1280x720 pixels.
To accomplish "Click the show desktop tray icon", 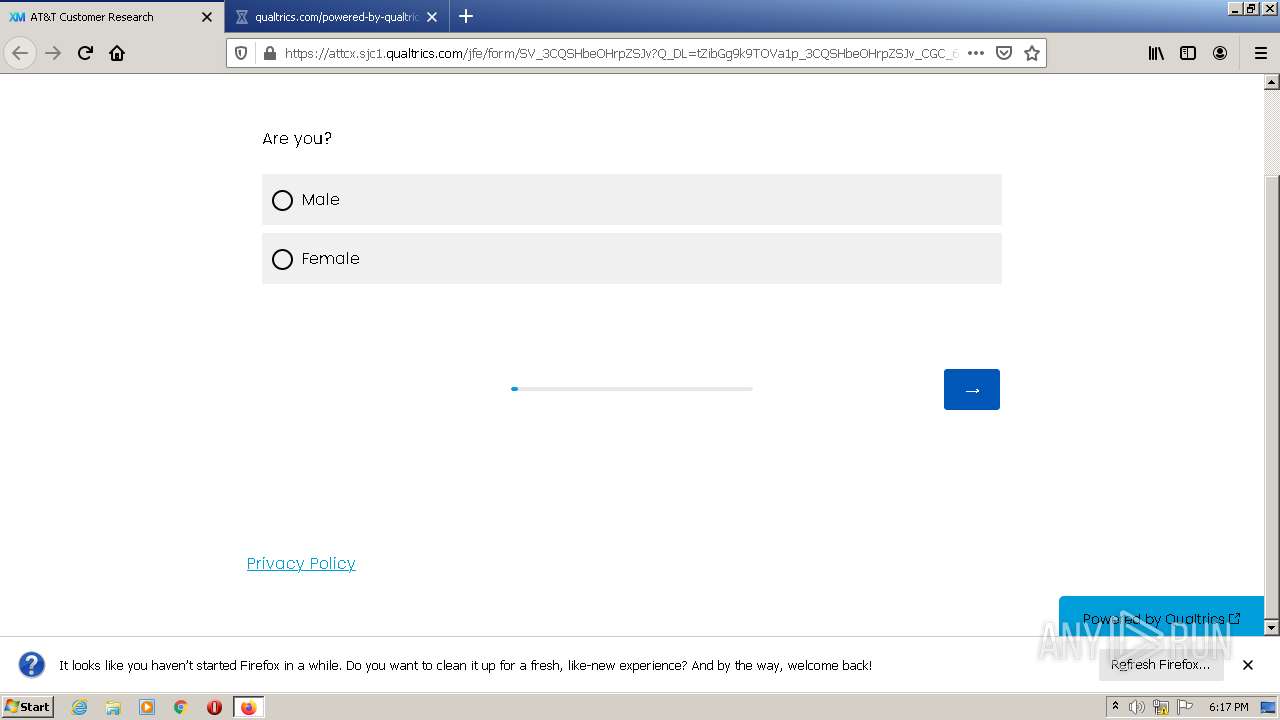I will pyautogui.click(x=1268, y=707).
